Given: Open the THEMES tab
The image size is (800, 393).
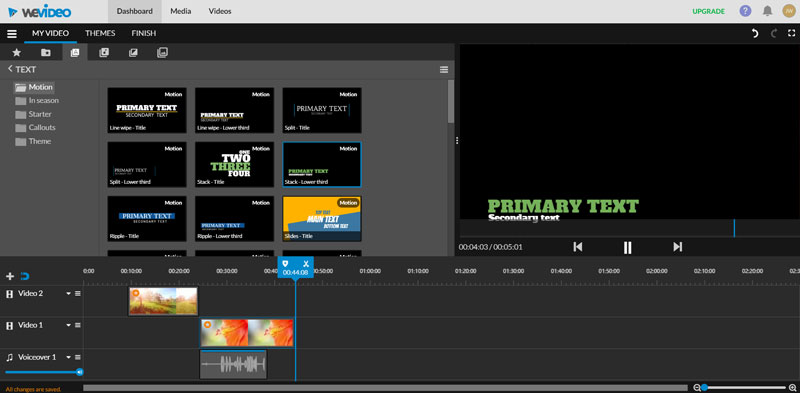Looking at the screenshot, I should coord(100,33).
